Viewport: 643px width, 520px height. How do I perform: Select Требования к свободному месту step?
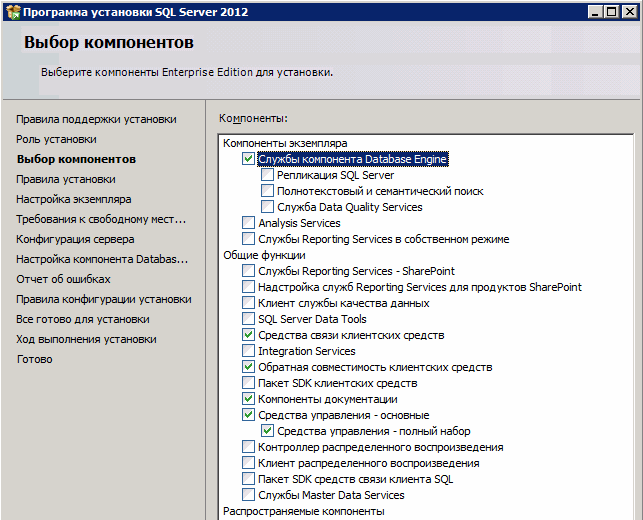[x=101, y=219]
